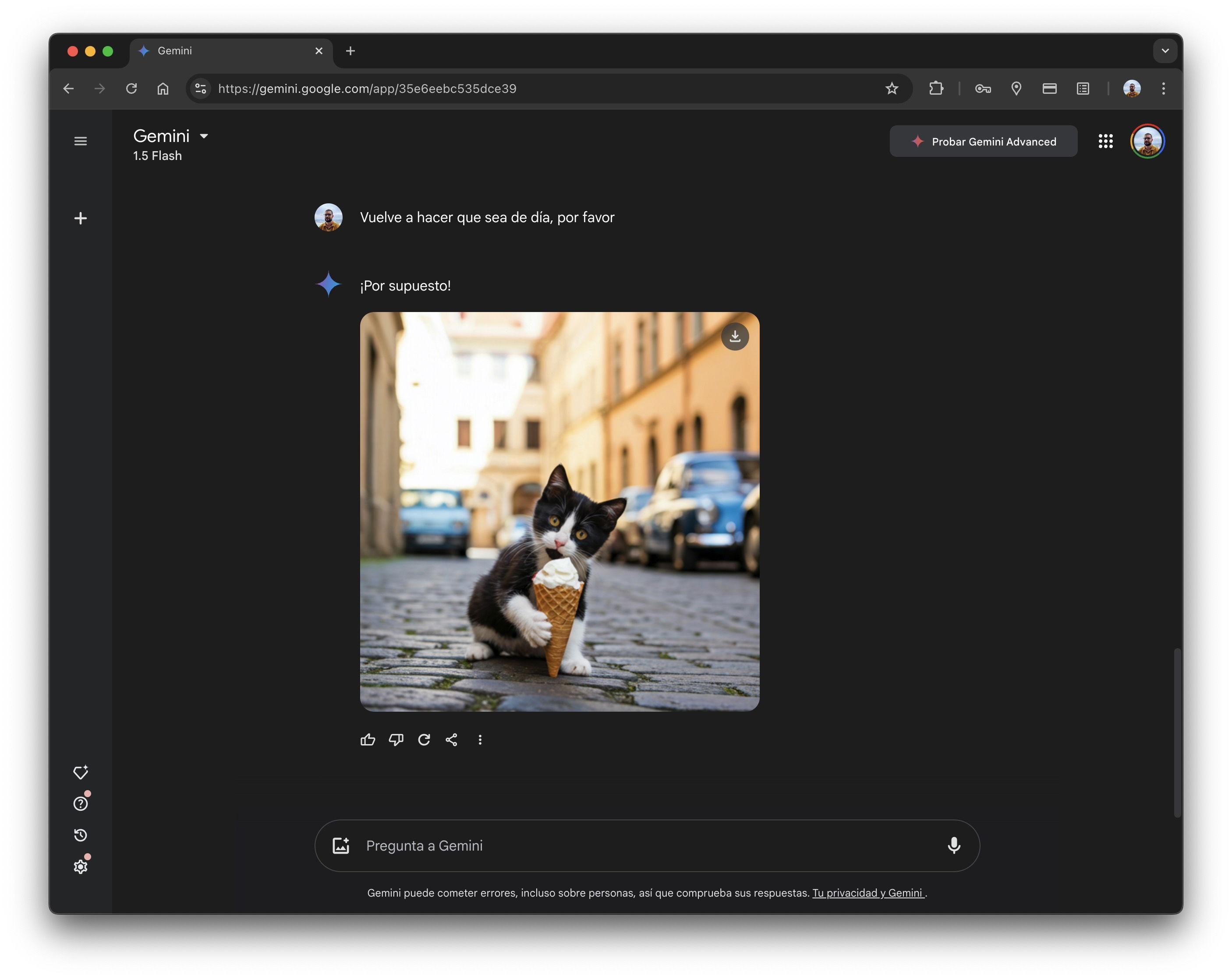
Task: Go forward to the next page
Action: pos(100,89)
